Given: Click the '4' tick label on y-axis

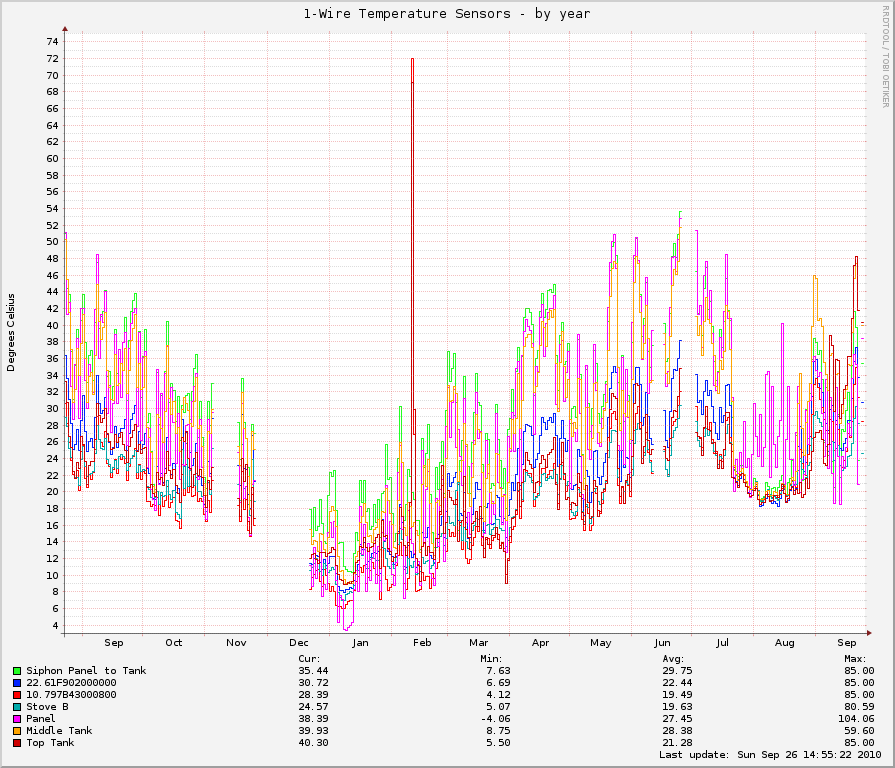Looking at the screenshot, I should (x=55, y=626).
